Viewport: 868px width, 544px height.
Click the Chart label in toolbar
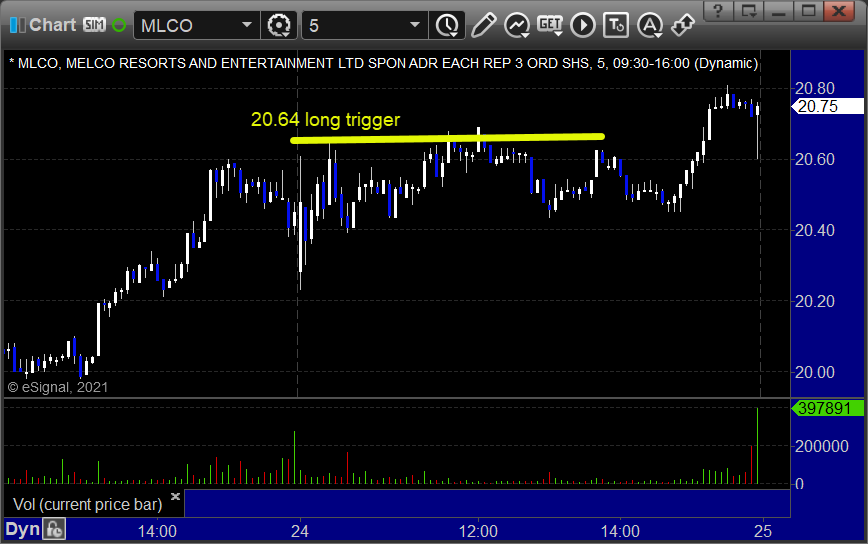(x=53, y=25)
